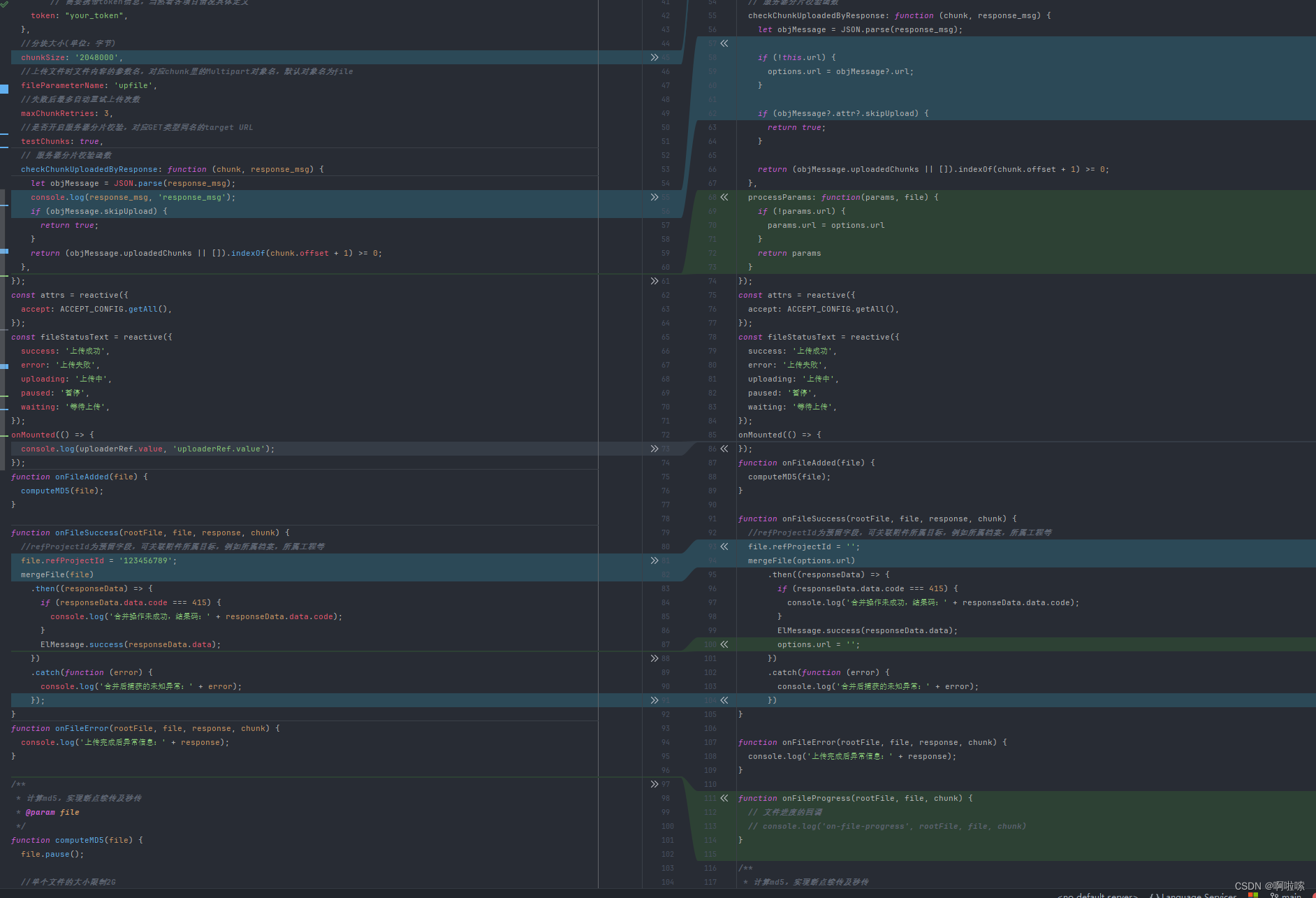Click left 'mergeFile(file)' line

(57, 574)
